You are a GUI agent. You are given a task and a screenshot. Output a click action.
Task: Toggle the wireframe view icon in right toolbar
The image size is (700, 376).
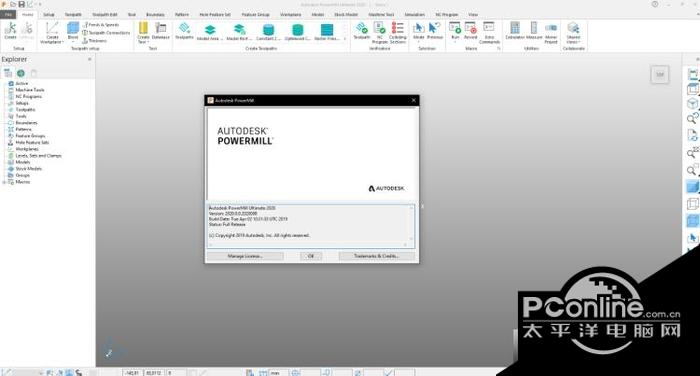(692, 204)
